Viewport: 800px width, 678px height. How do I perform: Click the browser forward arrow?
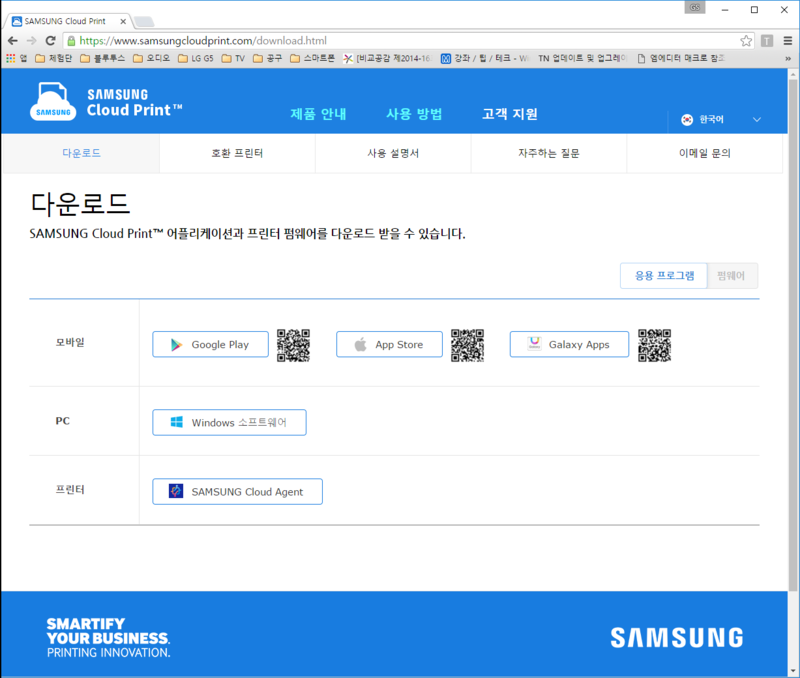(32, 41)
